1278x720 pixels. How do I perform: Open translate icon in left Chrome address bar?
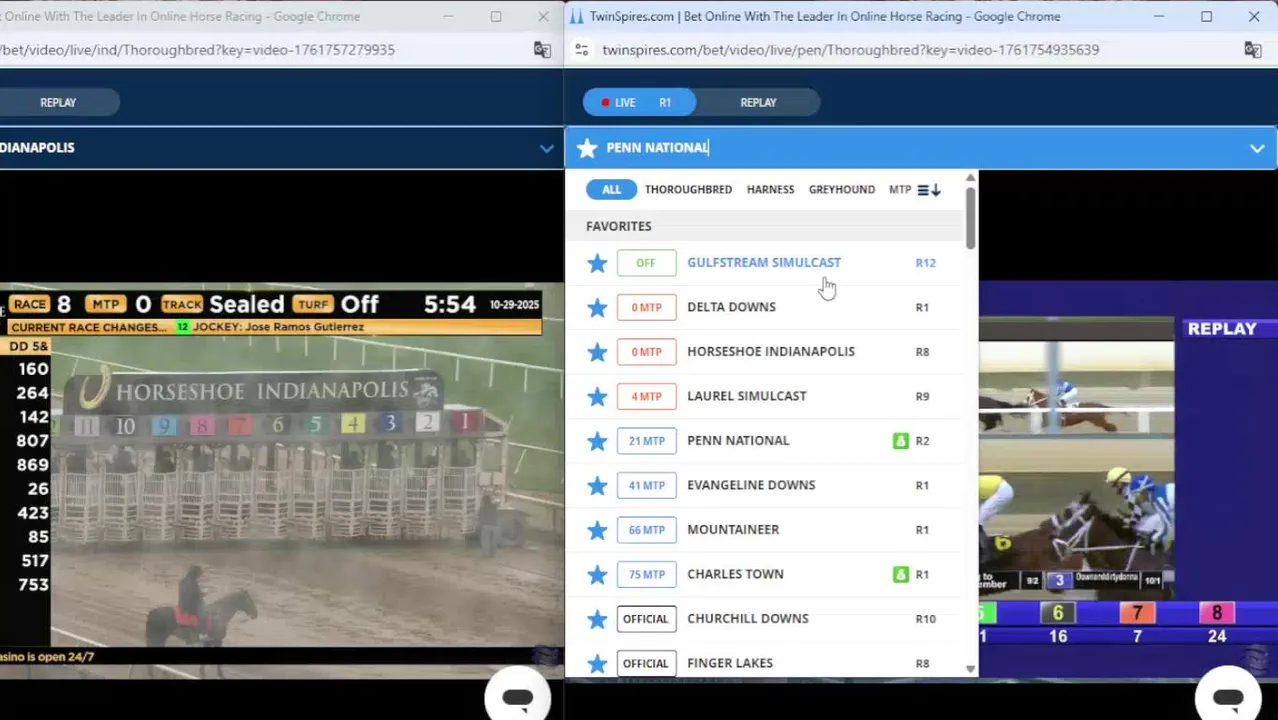tap(542, 50)
